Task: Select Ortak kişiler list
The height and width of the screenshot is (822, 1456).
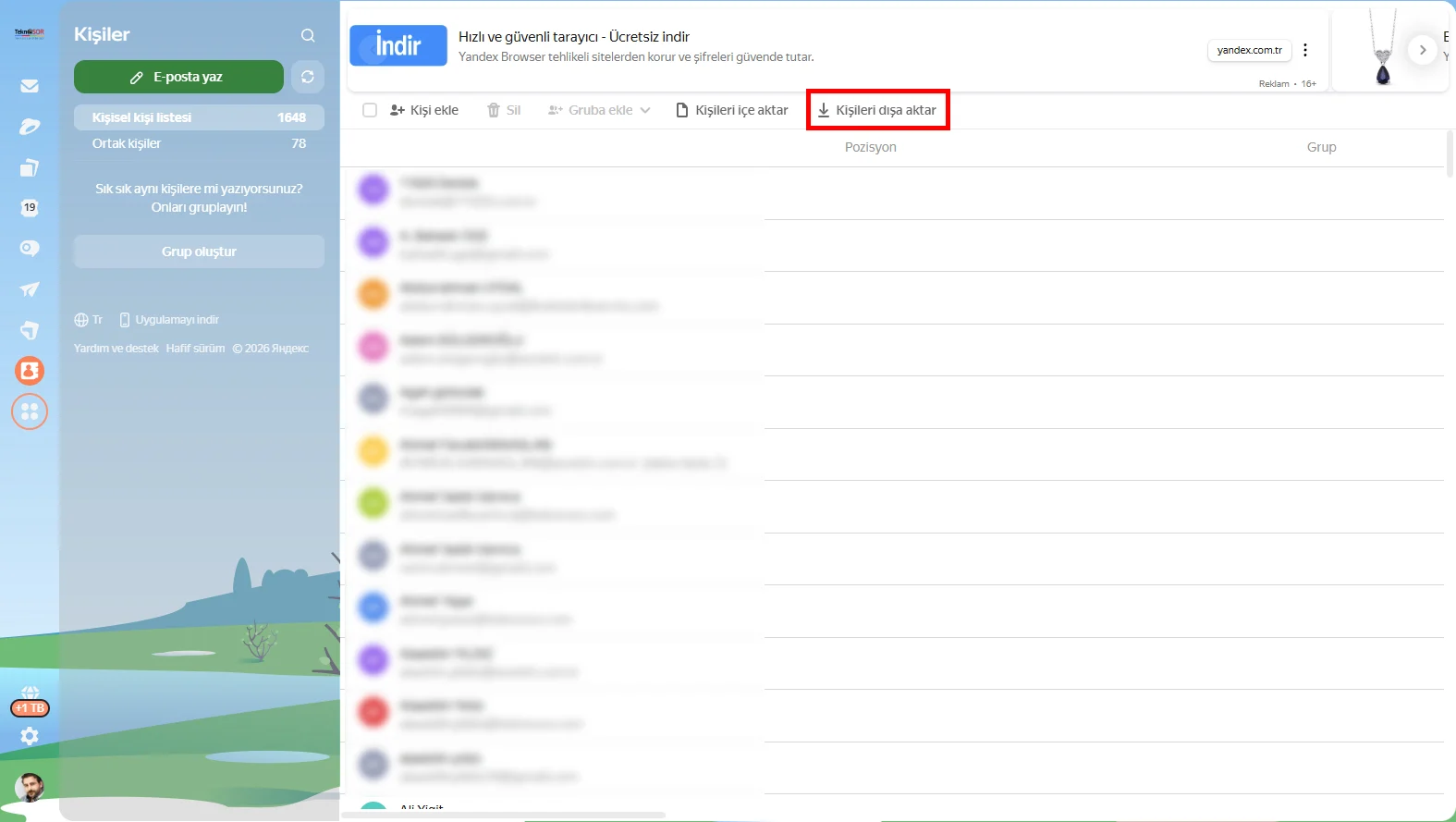Action: (x=199, y=143)
